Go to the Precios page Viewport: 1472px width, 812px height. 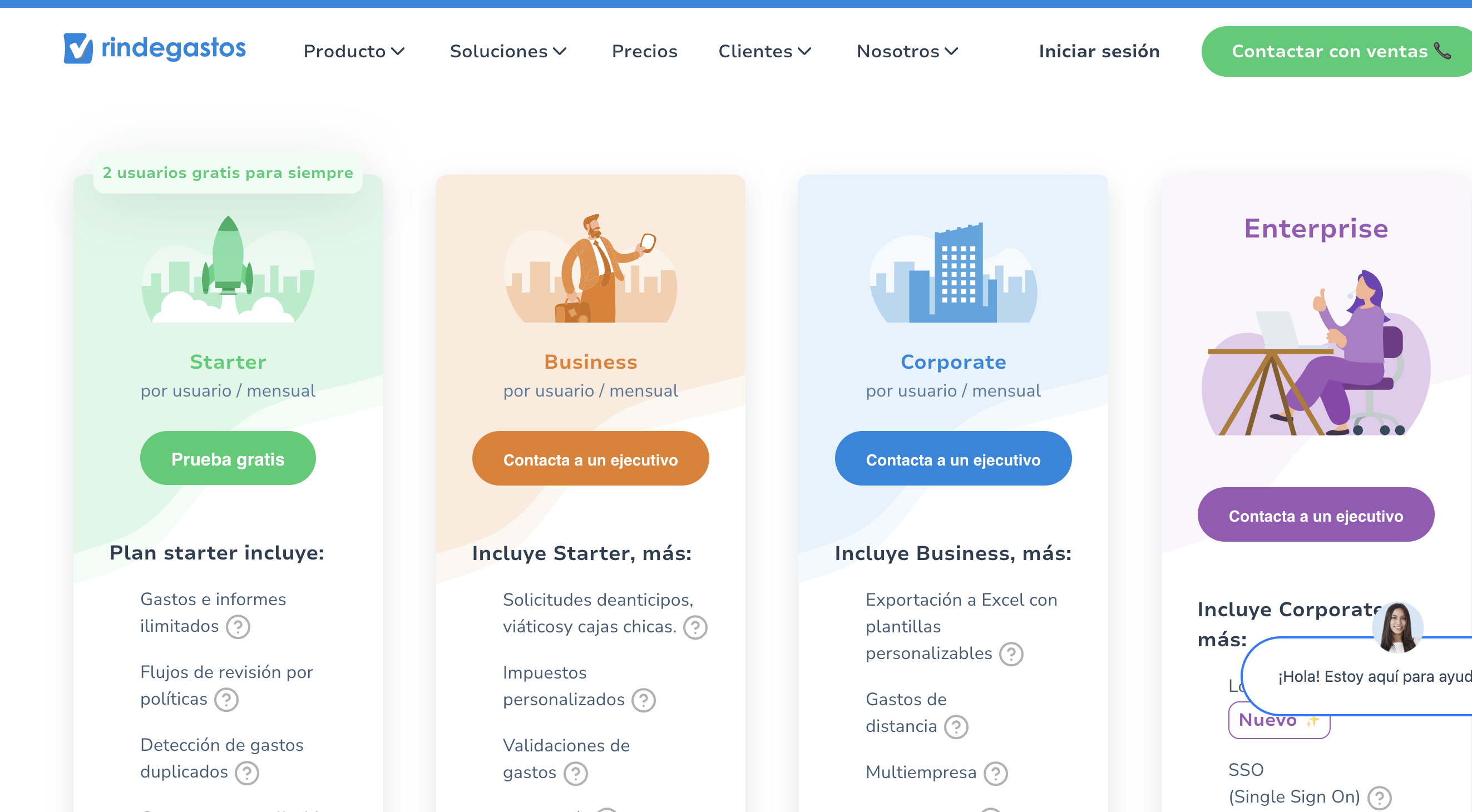click(x=644, y=51)
